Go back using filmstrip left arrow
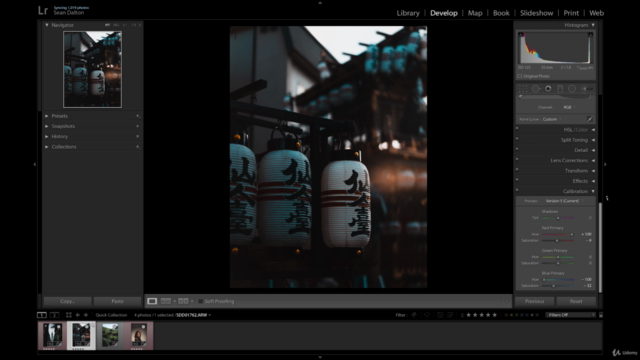640x360 pixels. click(78, 315)
